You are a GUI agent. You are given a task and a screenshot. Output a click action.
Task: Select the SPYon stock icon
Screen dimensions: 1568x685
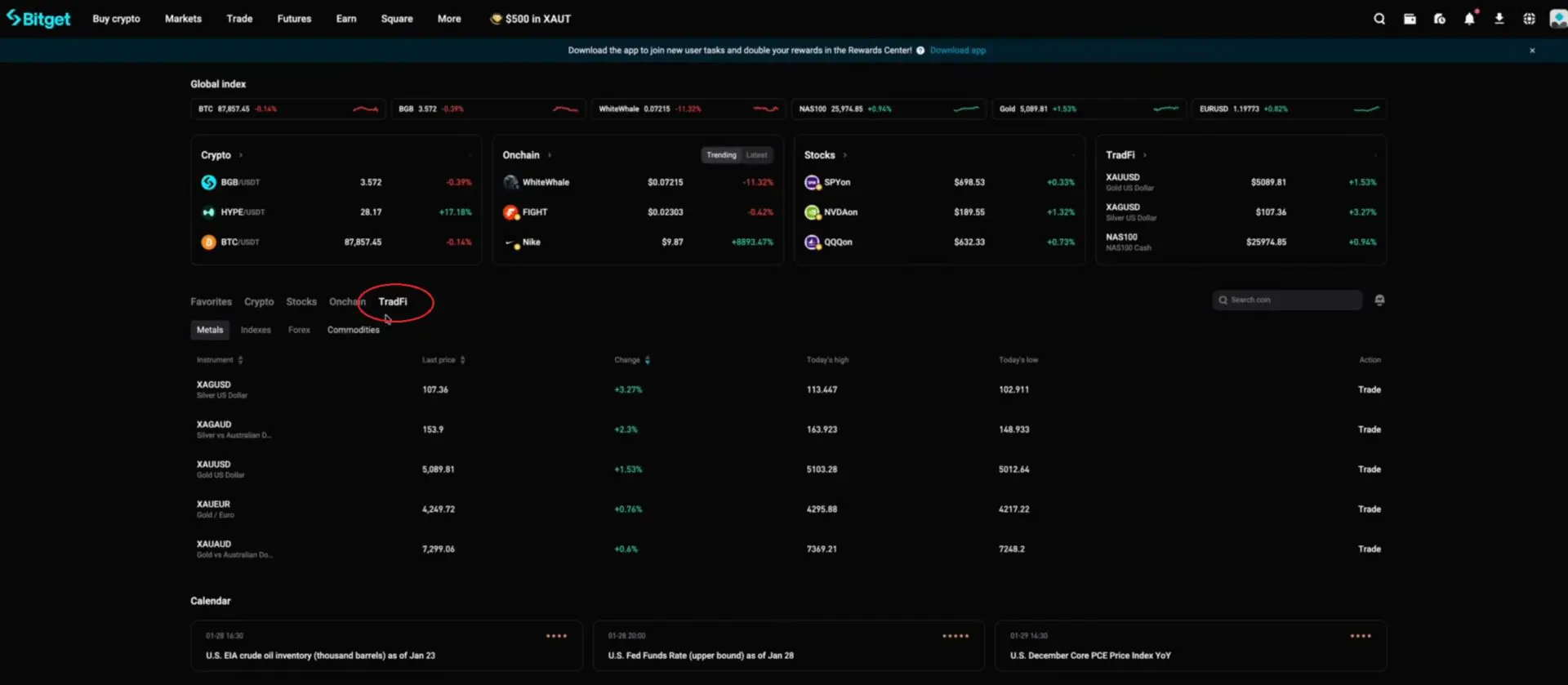click(812, 182)
